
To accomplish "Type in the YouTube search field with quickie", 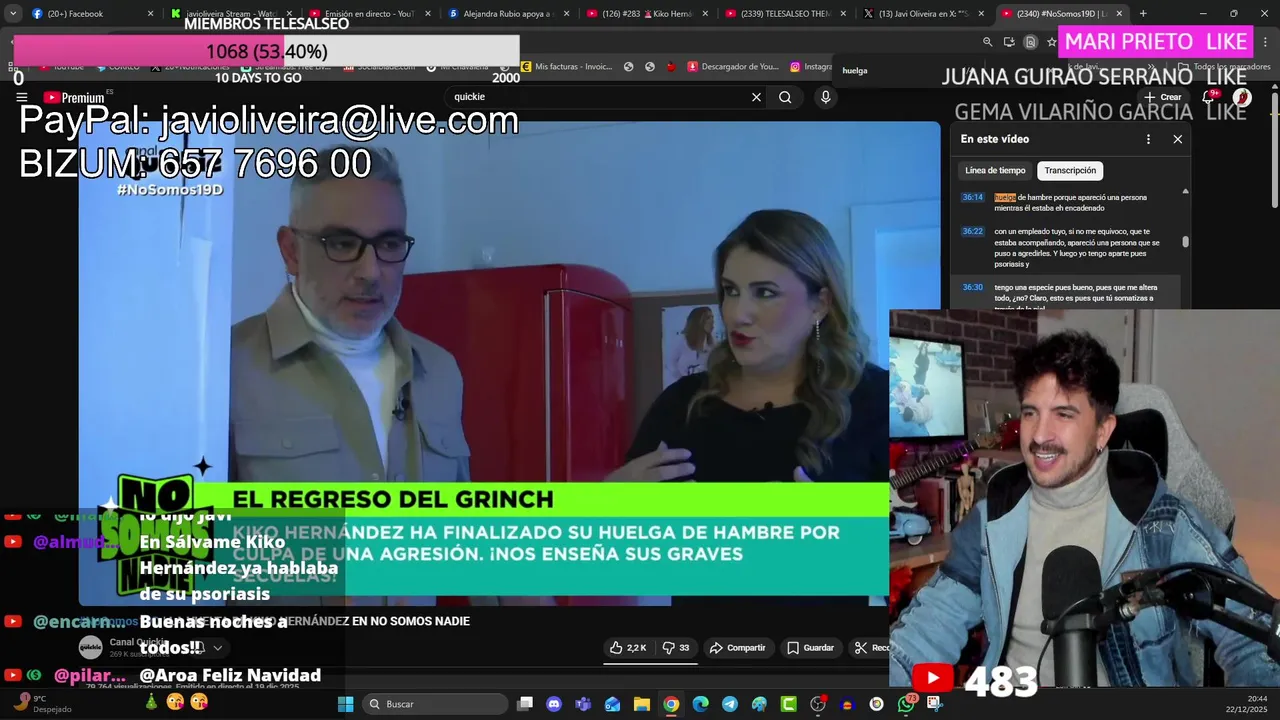I will pyautogui.click(x=598, y=97).
